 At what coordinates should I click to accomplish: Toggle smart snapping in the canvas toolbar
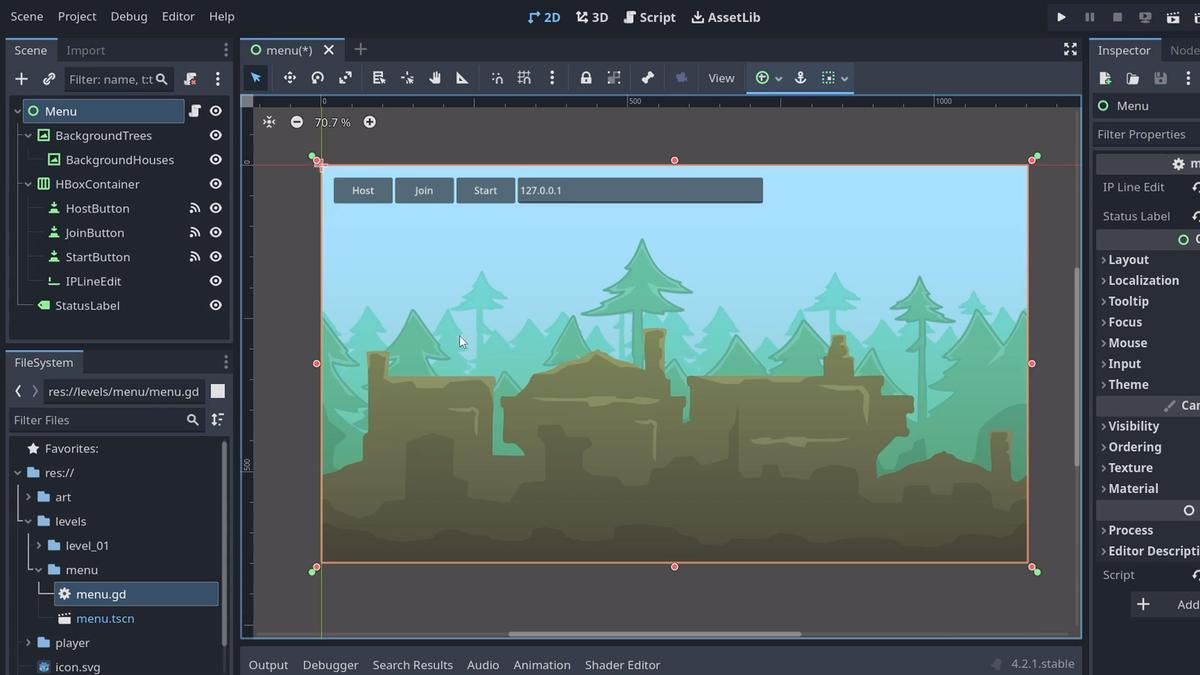click(497, 77)
